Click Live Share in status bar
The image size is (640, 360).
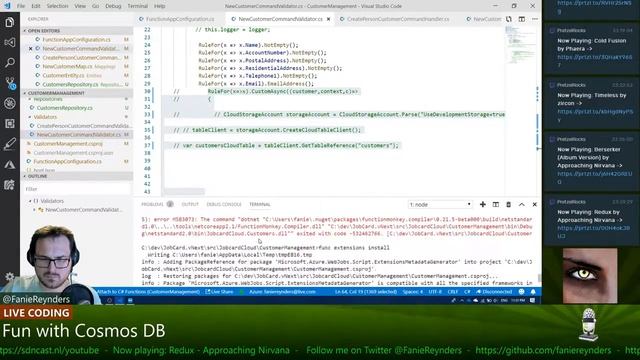[219, 292]
